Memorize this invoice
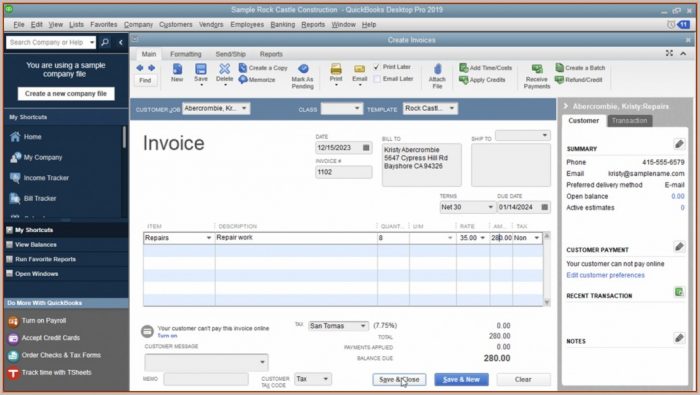This screenshot has width=700, height=395. tap(257, 80)
